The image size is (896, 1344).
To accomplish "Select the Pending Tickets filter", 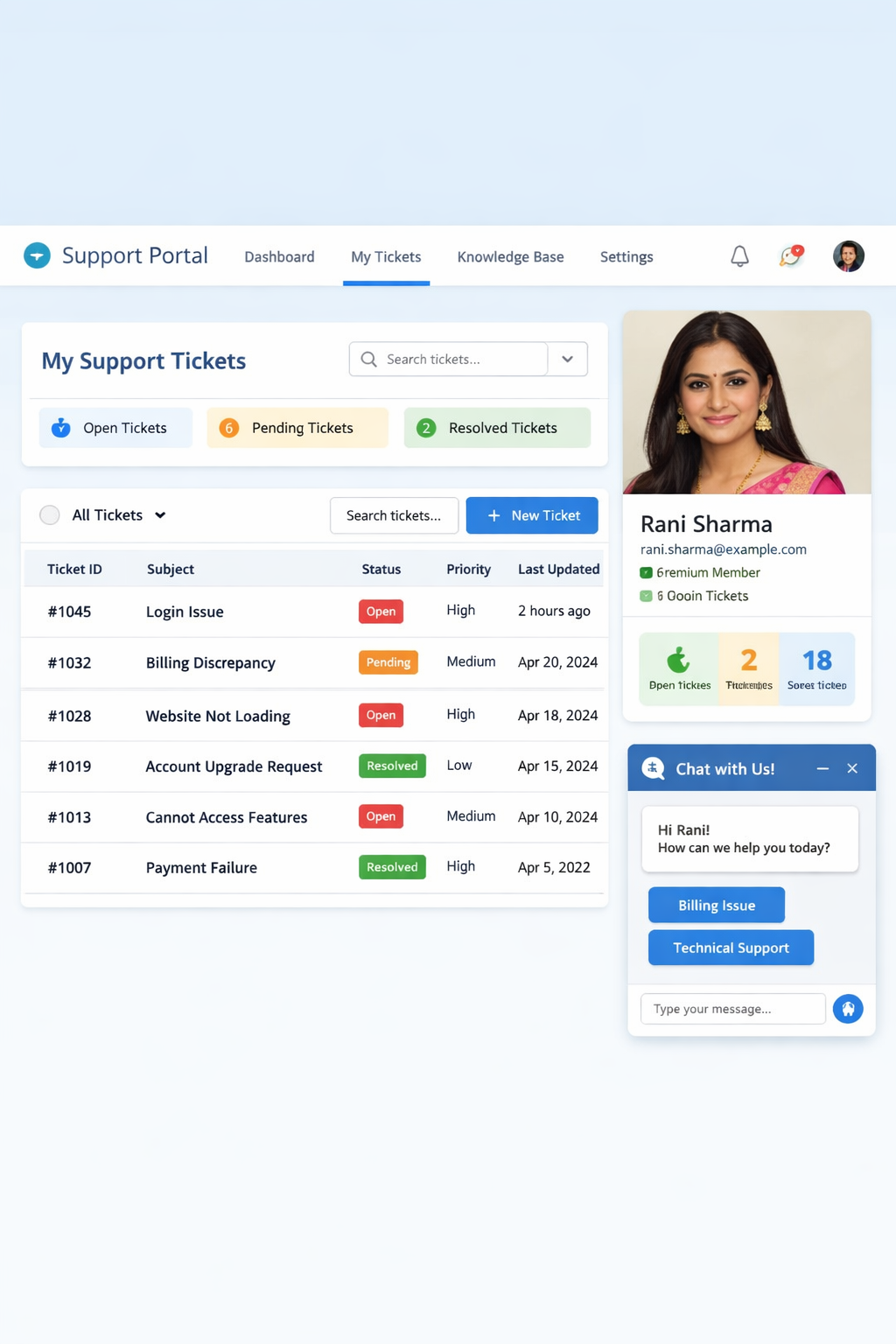I will click(x=297, y=428).
